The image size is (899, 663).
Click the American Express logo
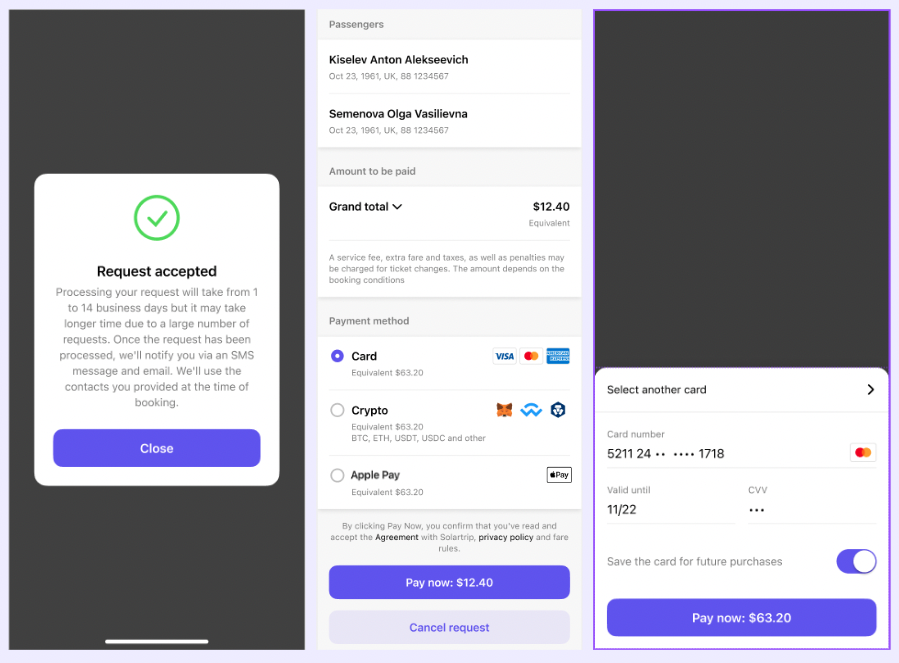(558, 356)
